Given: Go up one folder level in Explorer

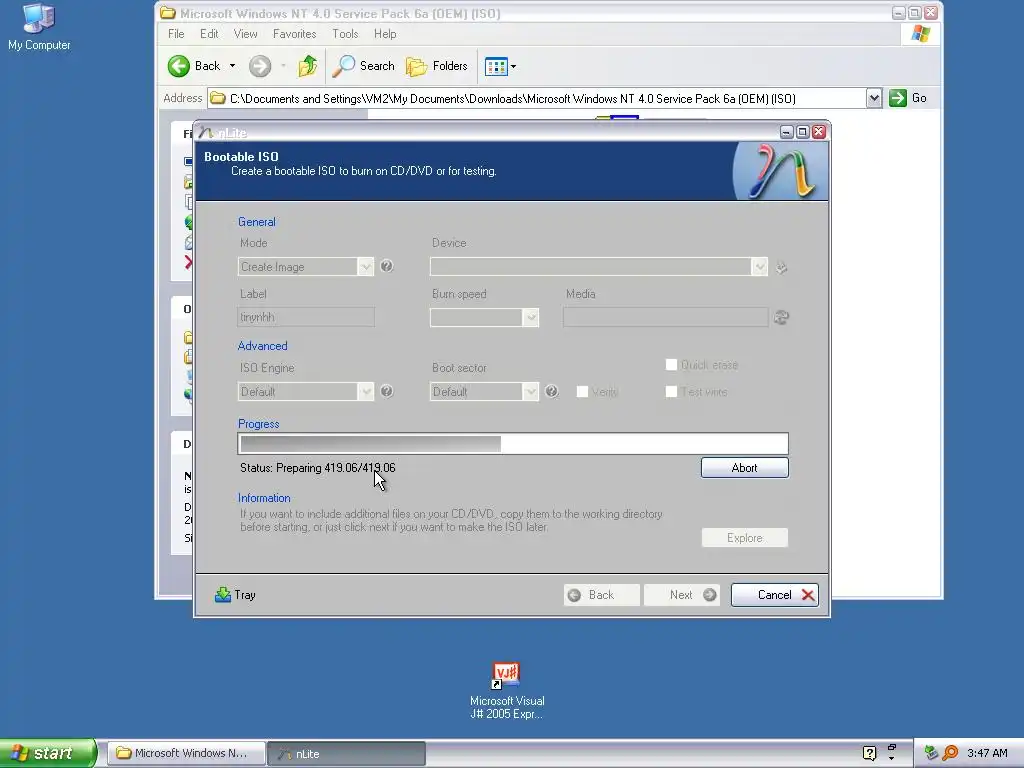Looking at the screenshot, I should click(308, 66).
